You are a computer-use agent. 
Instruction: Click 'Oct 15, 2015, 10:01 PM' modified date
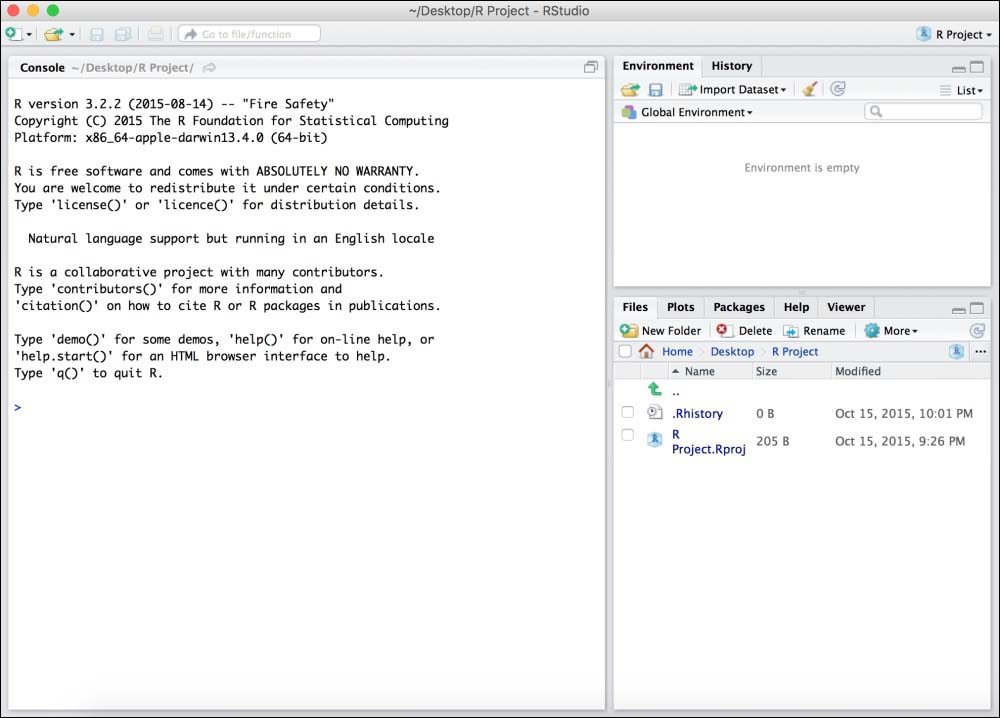tap(904, 413)
